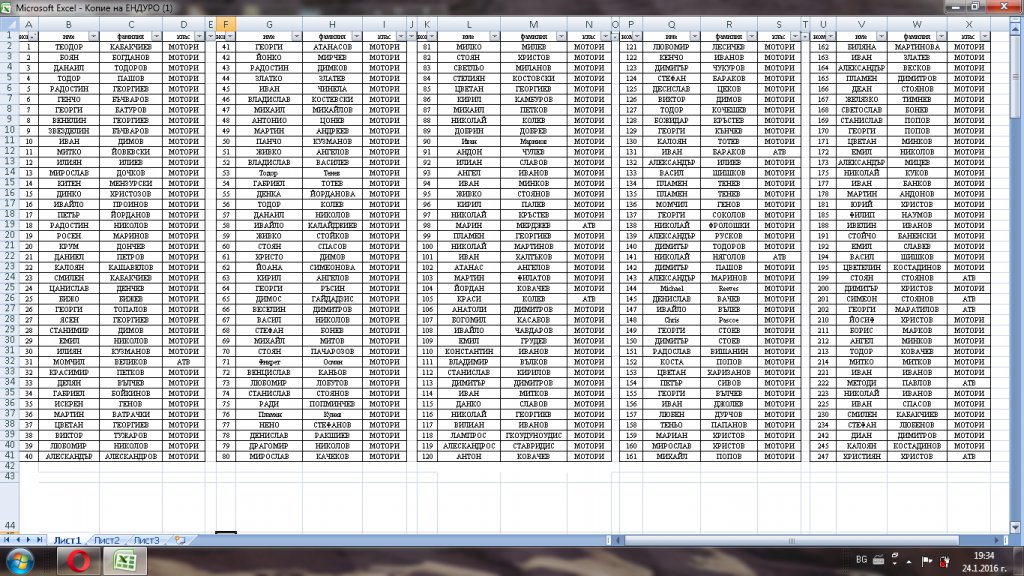The height and width of the screenshot is (576, 1024).
Task: Open the Windows Start menu
Action: 20,561
